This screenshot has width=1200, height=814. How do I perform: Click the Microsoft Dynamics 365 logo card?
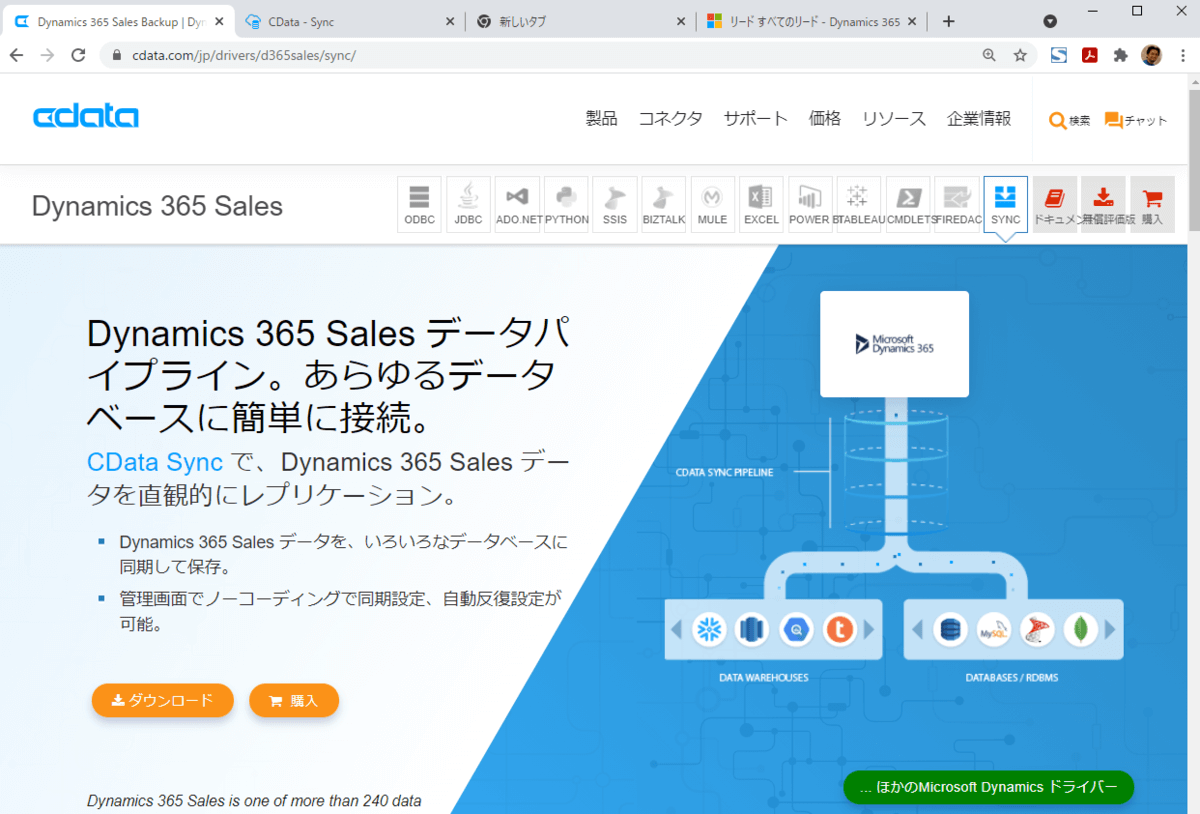click(894, 344)
